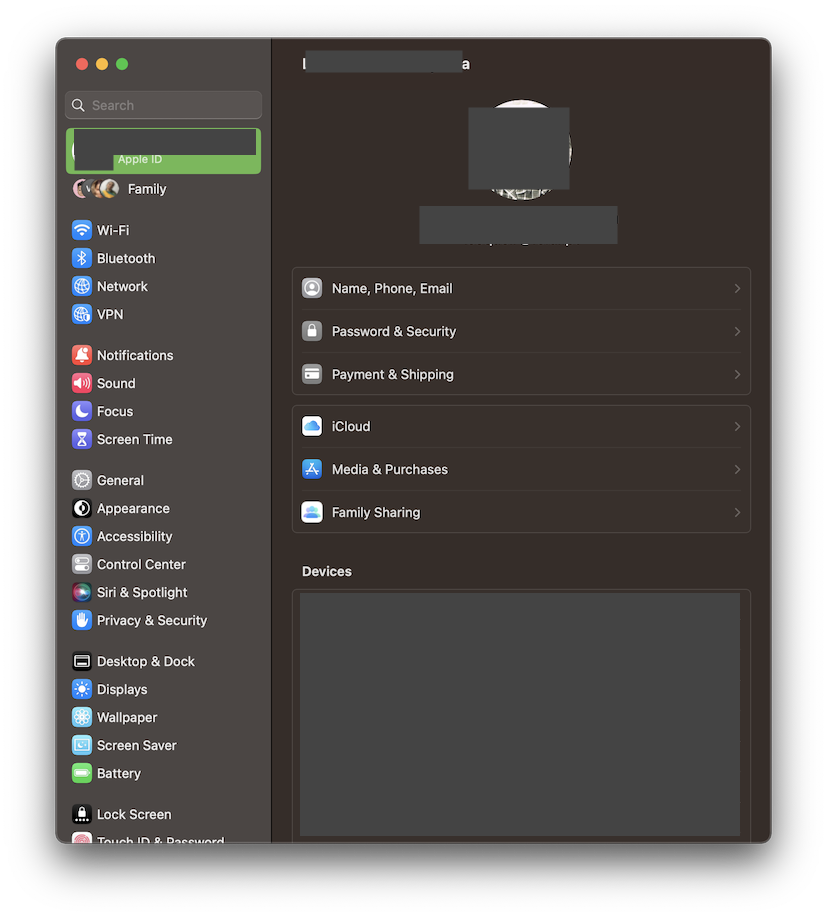Screen dimensions: 827x917
Task: Open the Name, Phone, Email label
Action: [392, 289]
